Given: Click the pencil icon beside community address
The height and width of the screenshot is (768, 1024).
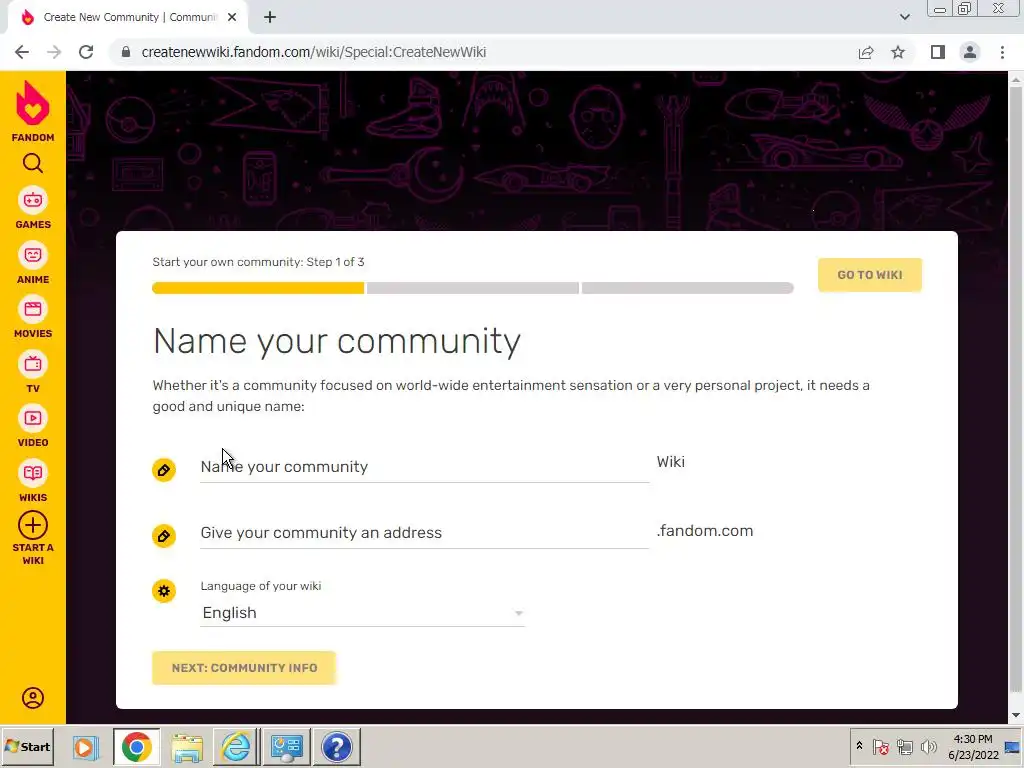Looking at the screenshot, I should click(x=164, y=536).
